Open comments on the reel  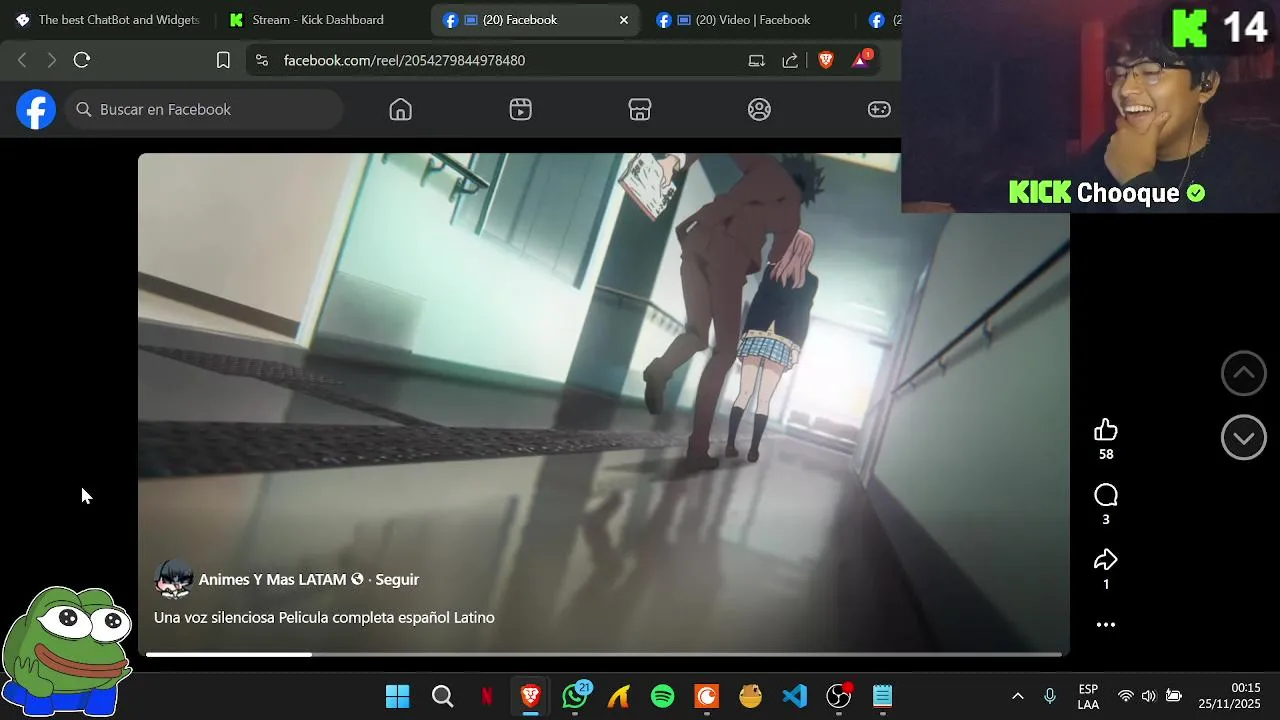pyautogui.click(x=1106, y=495)
